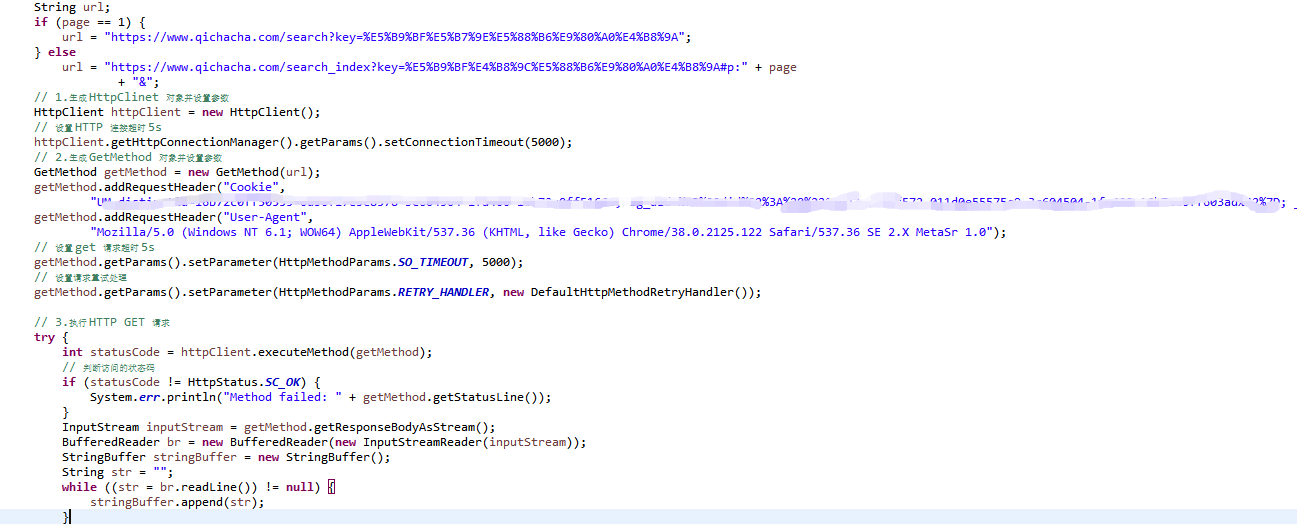Click the RETRY_HANDLER constant
1297x532 pixels.
[x=443, y=292]
